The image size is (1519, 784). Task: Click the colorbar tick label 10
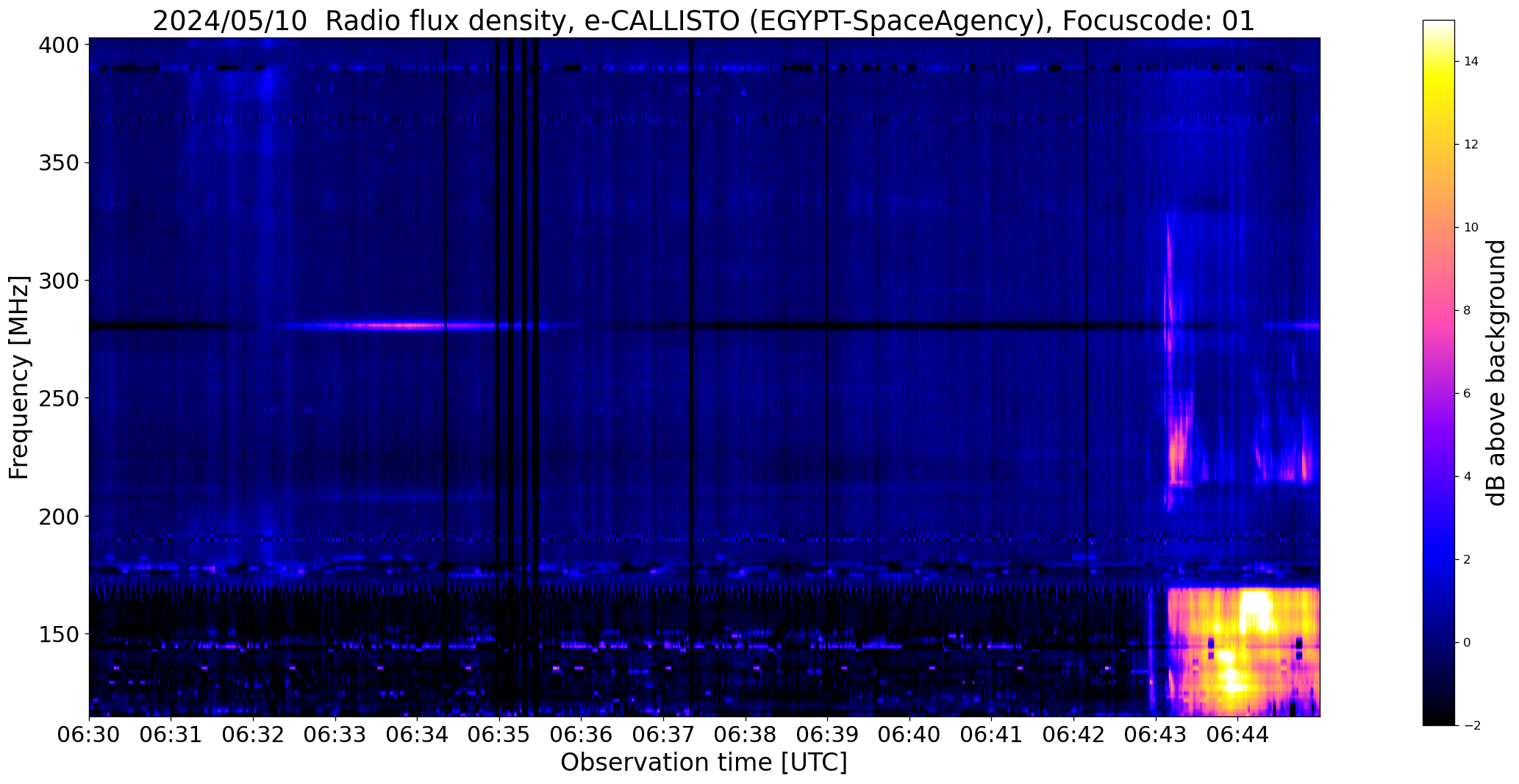pyautogui.click(x=1471, y=228)
